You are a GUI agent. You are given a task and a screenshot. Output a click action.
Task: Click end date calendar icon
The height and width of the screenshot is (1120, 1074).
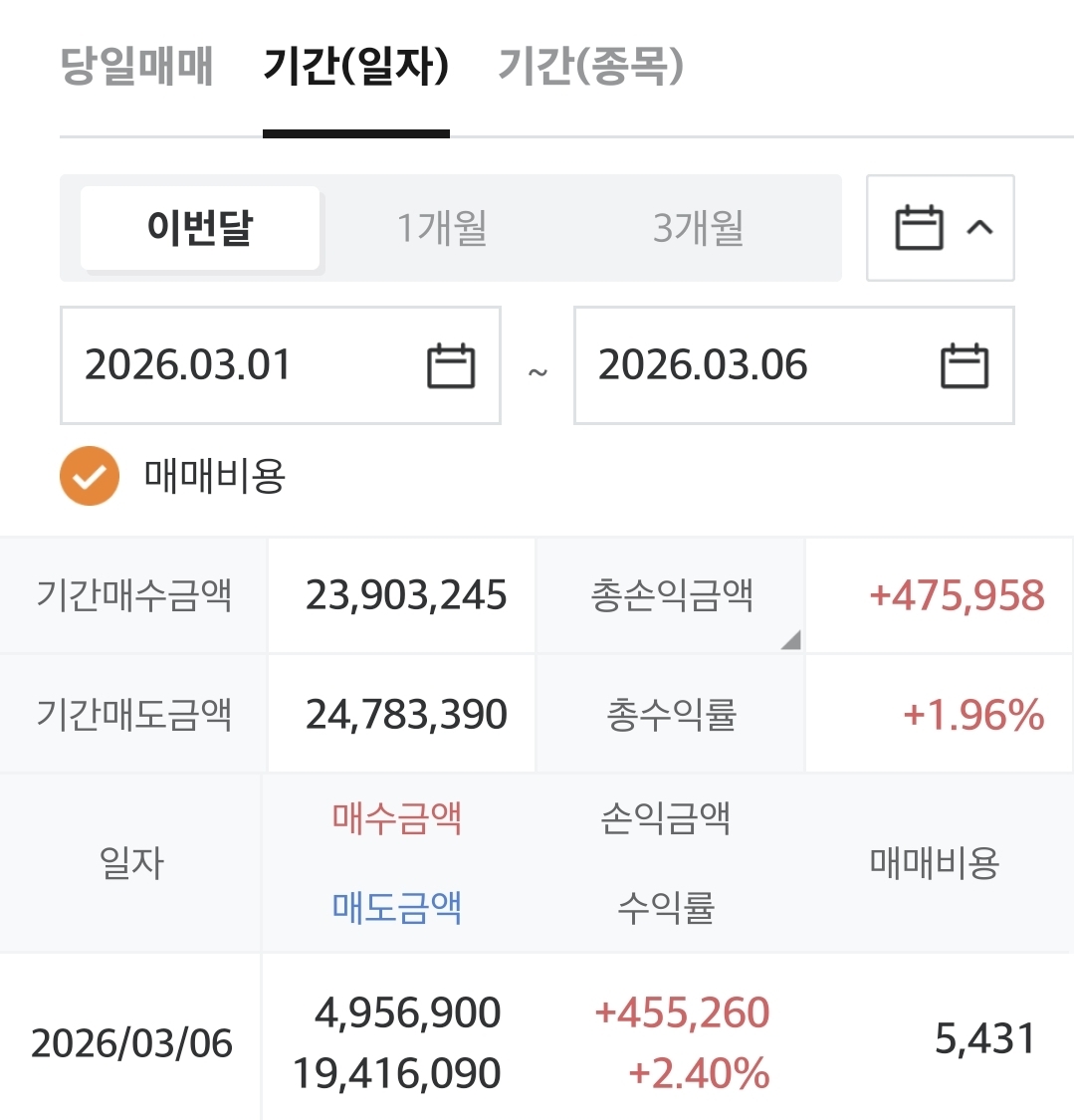coord(964,365)
